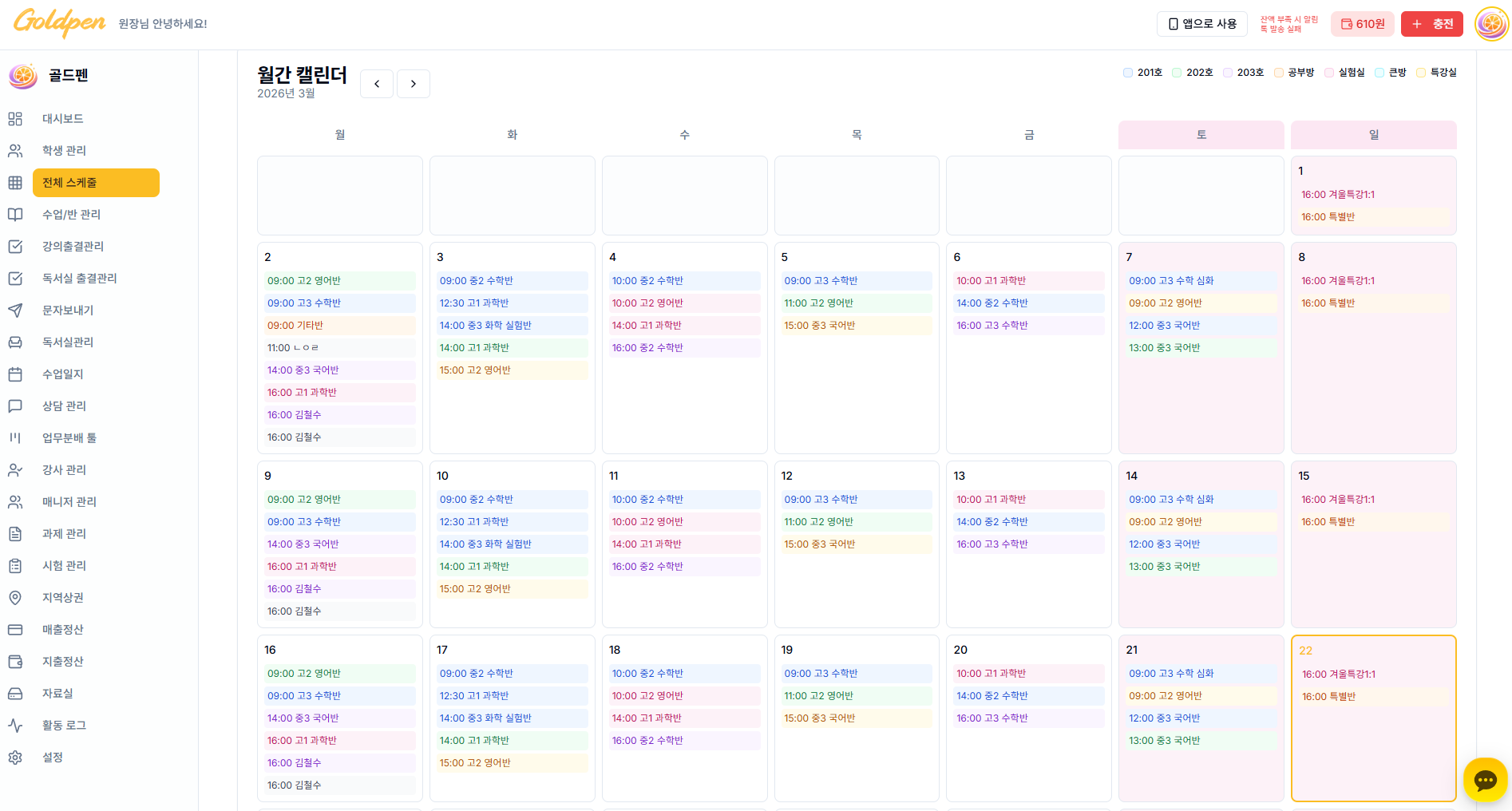Viewport: 1512px width, 811px height.
Task: Click the settings gear icon in sidebar
Action: [x=15, y=758]
